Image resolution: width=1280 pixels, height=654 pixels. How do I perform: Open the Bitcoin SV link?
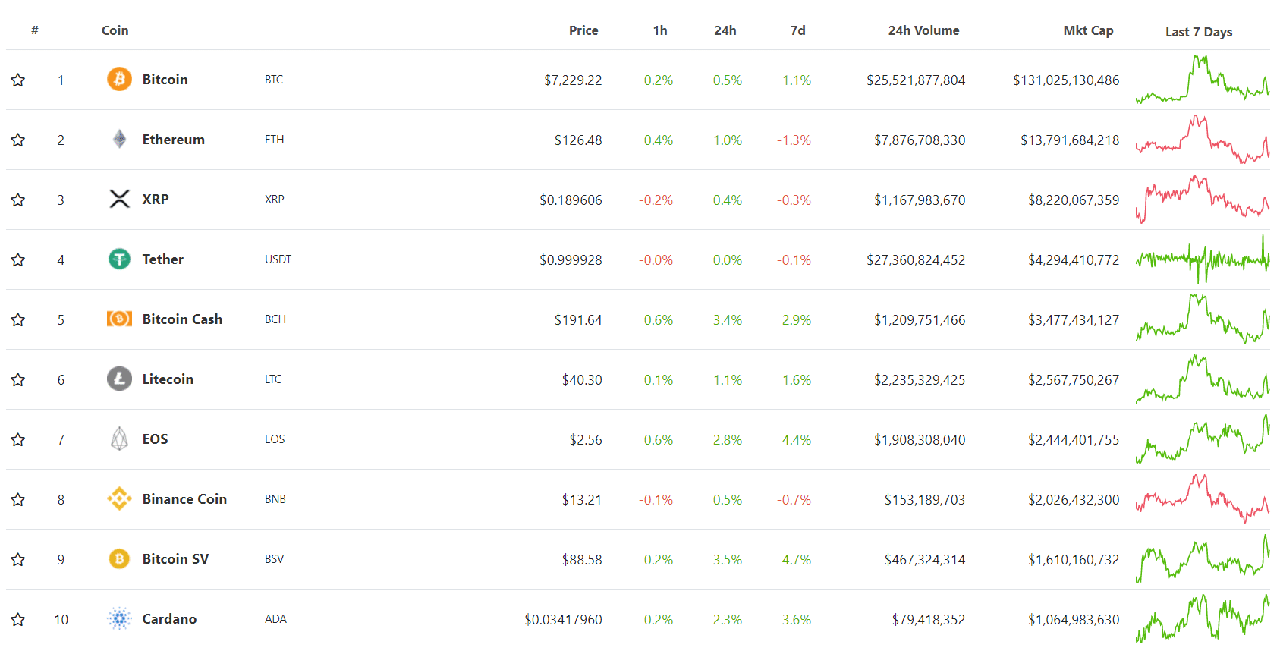pos(175,559)
